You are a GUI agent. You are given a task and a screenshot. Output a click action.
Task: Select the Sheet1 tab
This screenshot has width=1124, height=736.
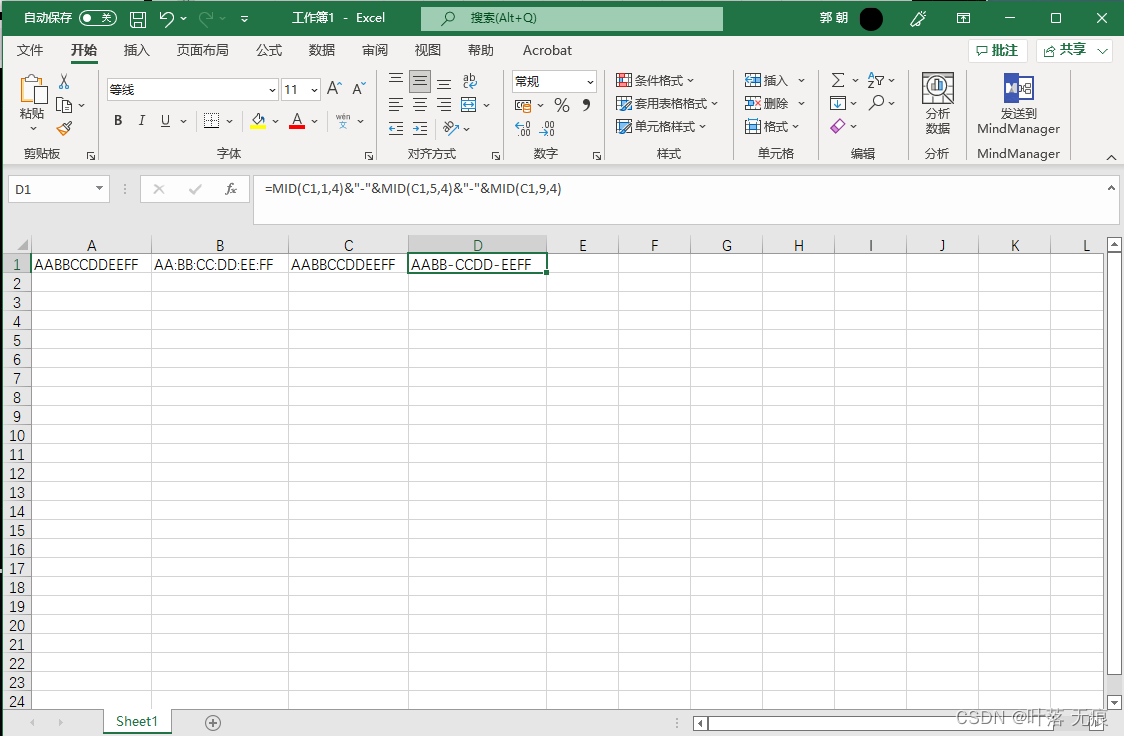click(136, 722)
